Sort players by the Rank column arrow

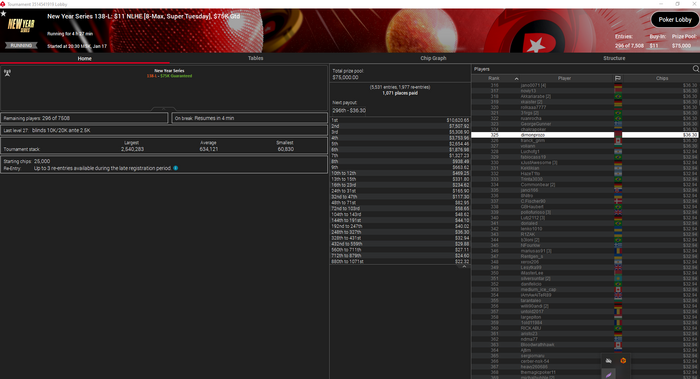pyautogui.click(x=517, y=79)
